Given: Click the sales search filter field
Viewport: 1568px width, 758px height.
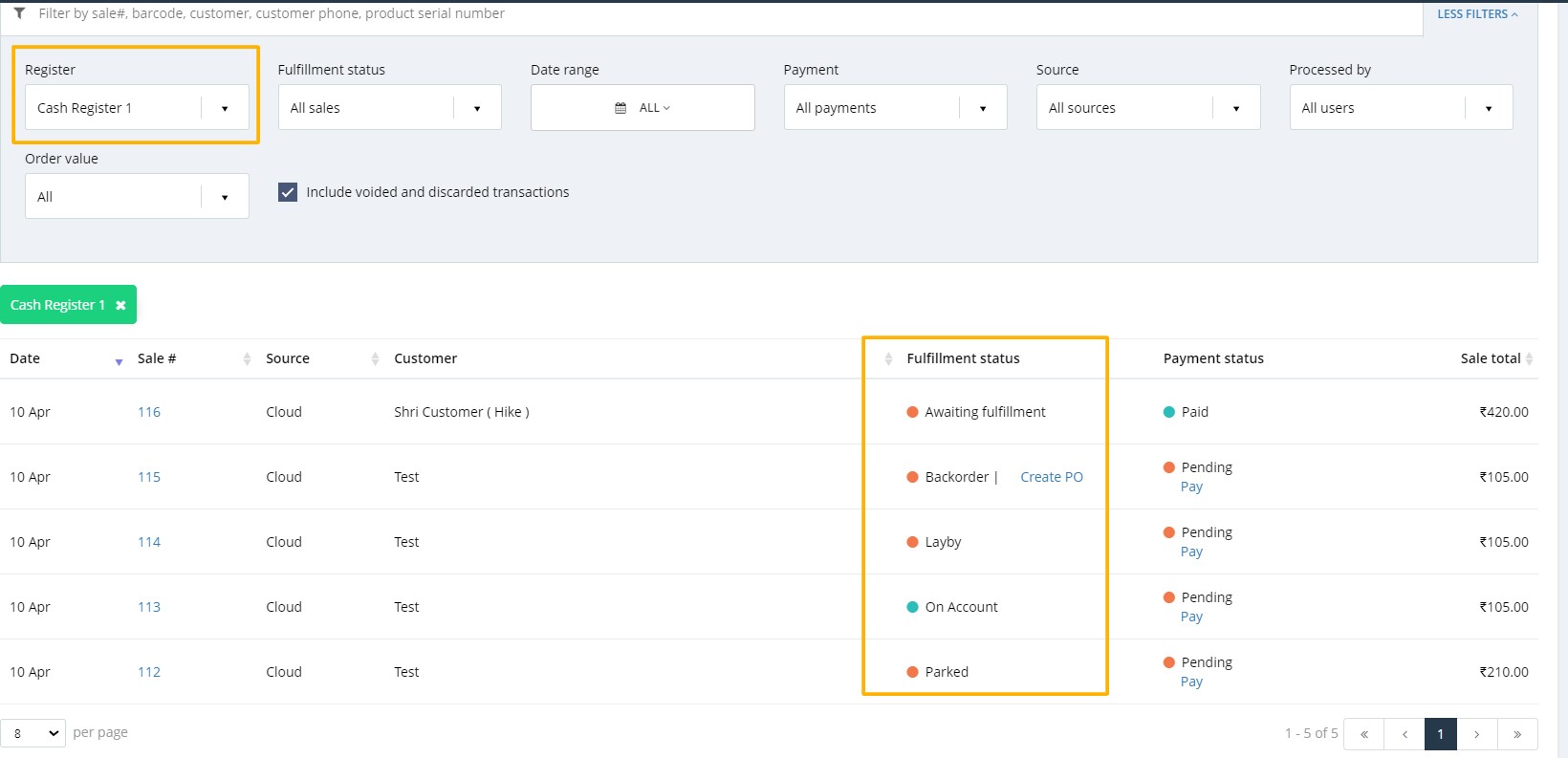Looking at the screenshot, I should (669, 14).
